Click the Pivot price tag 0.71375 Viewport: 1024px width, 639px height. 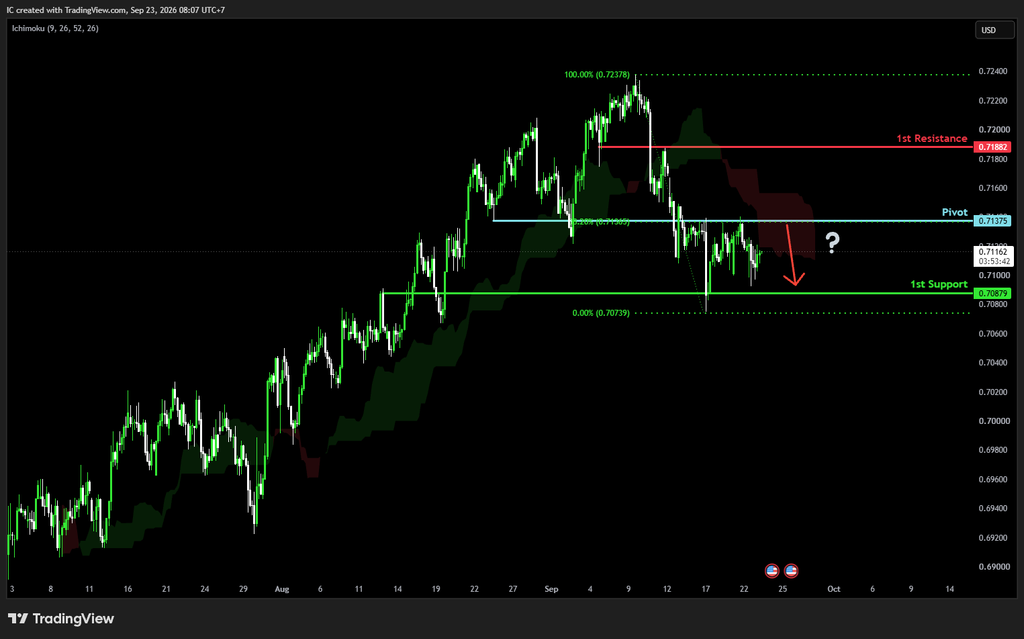(992, 221)
